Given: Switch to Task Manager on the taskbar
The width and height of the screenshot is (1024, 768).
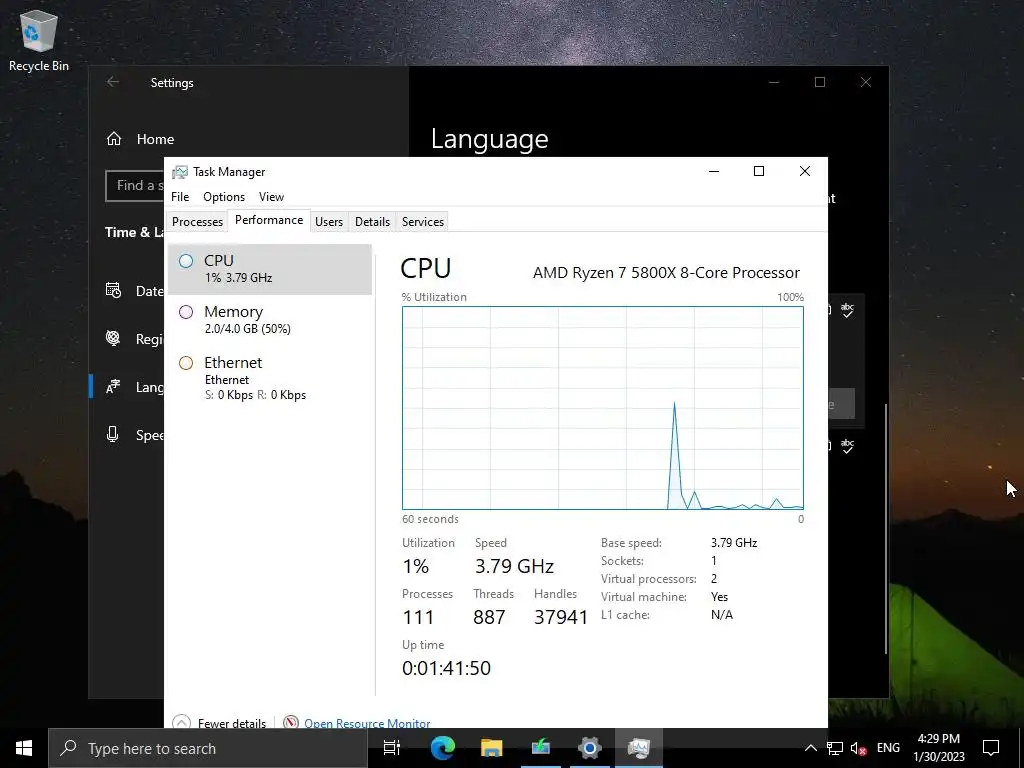Looking at the screenshot, I should [639, 748].
